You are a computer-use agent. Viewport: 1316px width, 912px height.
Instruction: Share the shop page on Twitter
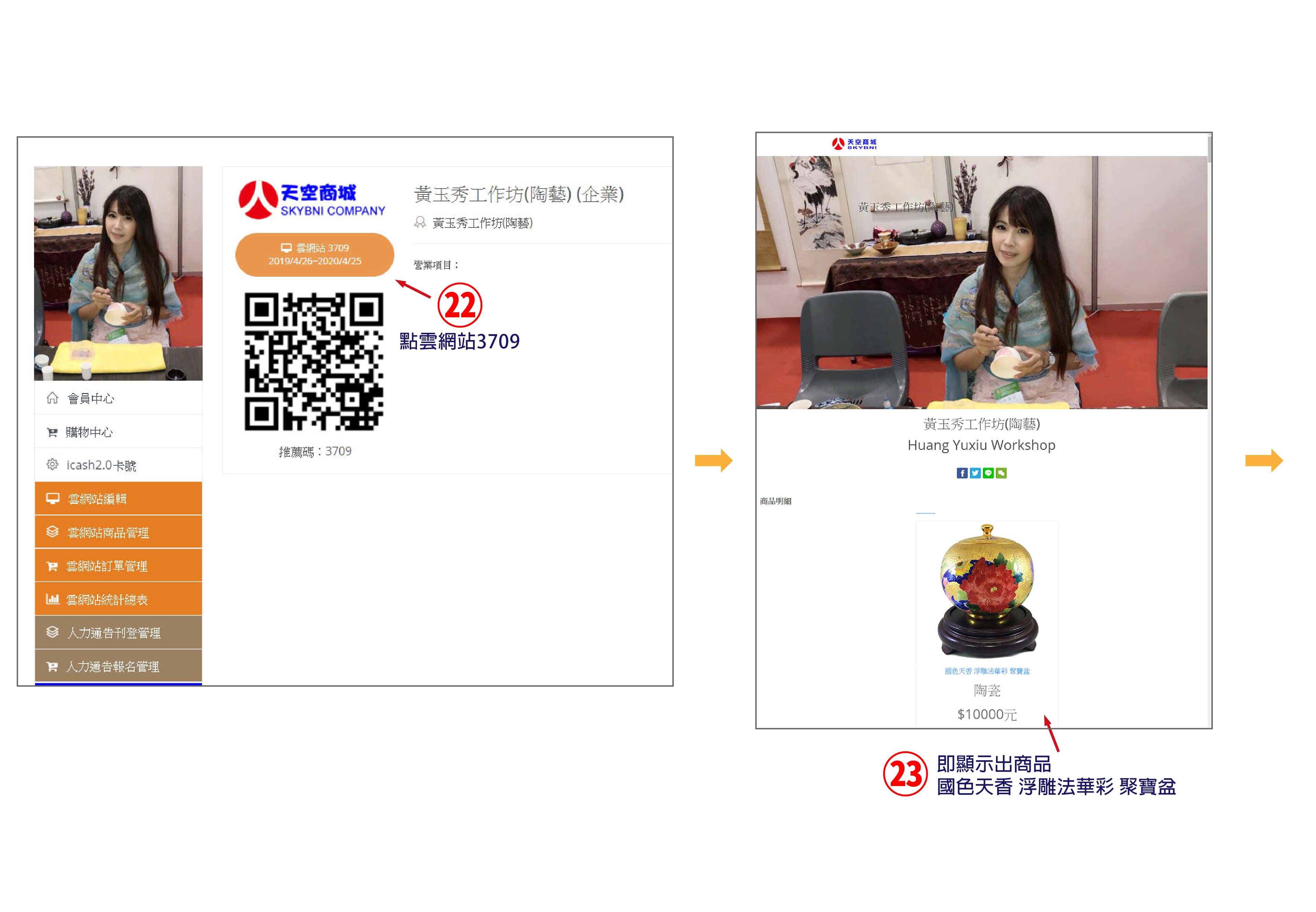[x=975, y=473]
